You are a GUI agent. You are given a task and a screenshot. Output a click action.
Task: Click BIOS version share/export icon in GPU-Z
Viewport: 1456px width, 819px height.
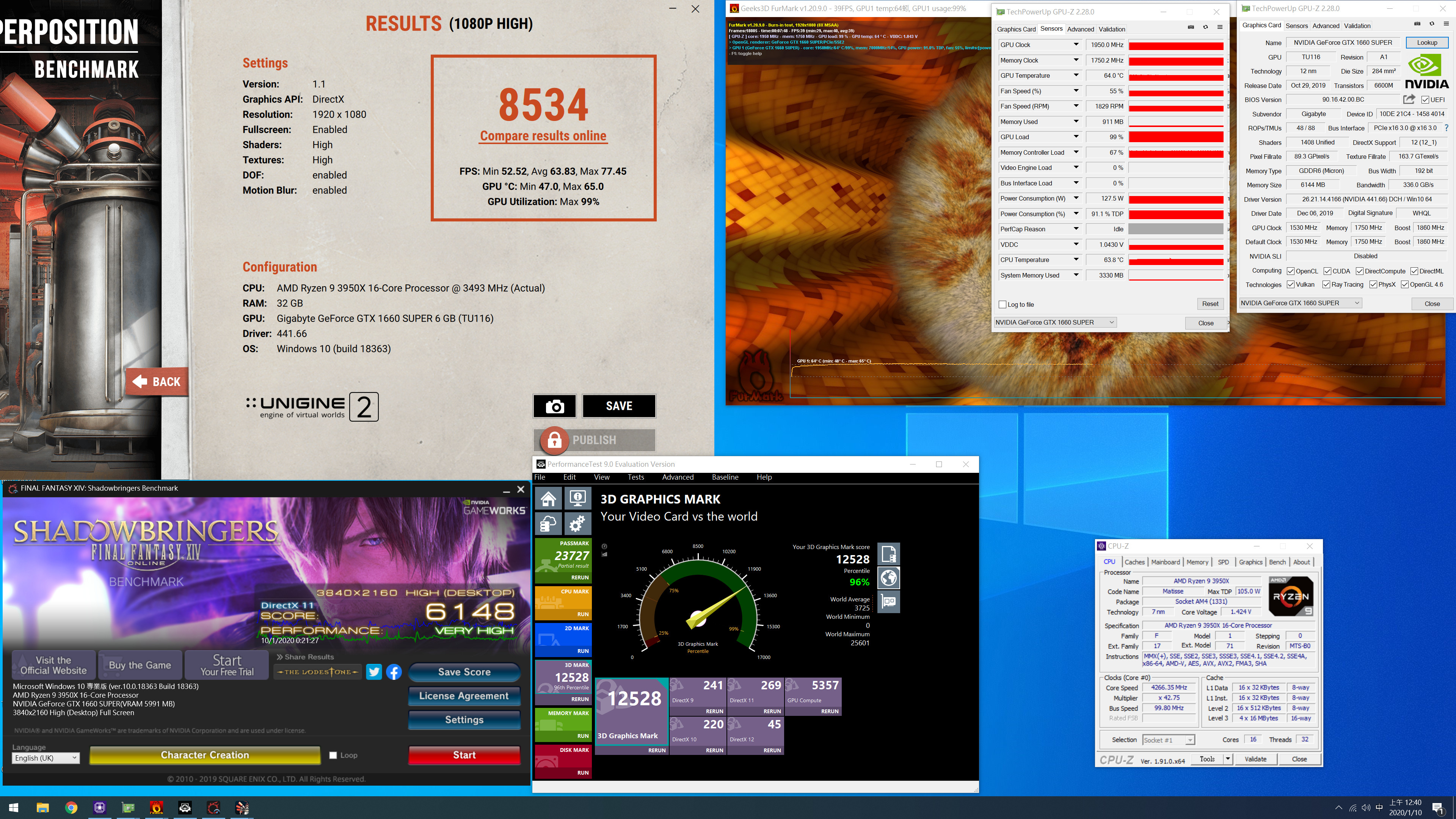click(1409, 99)
